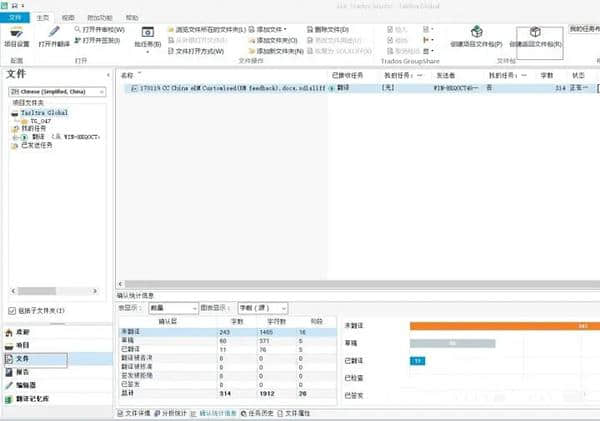The height and width of the screenshot is (421, 600).
Task: Switch to 分析统计 bottom tab
Action: point(171,413)
